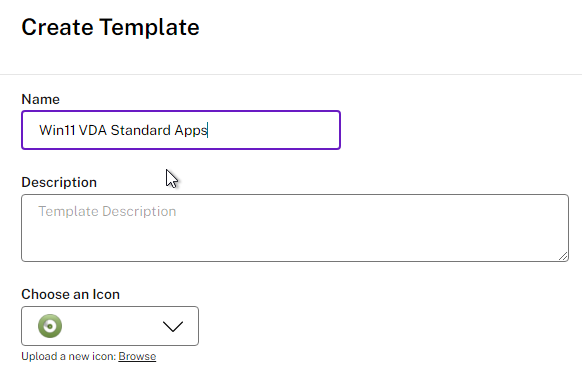Open the Choose an Icon combo box
The height and width of the screenshot is (374, 582).
click(110, 326)
